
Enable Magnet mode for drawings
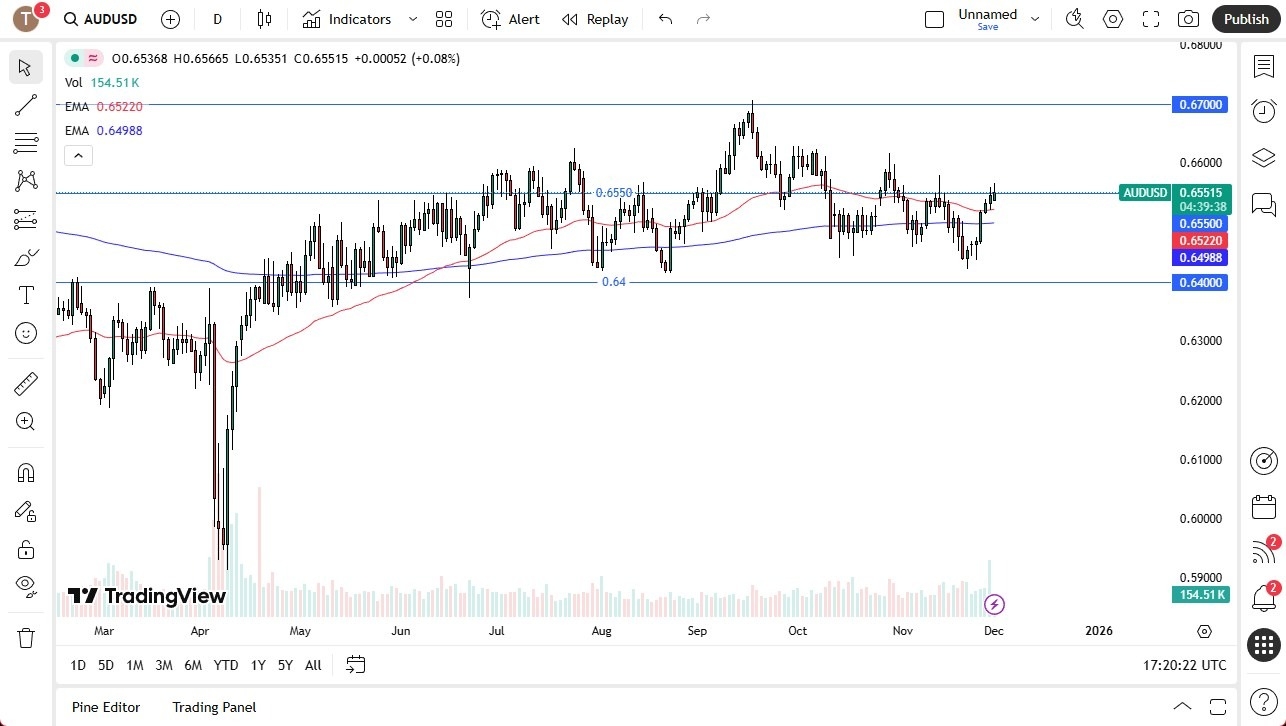[x=25, y=472]
